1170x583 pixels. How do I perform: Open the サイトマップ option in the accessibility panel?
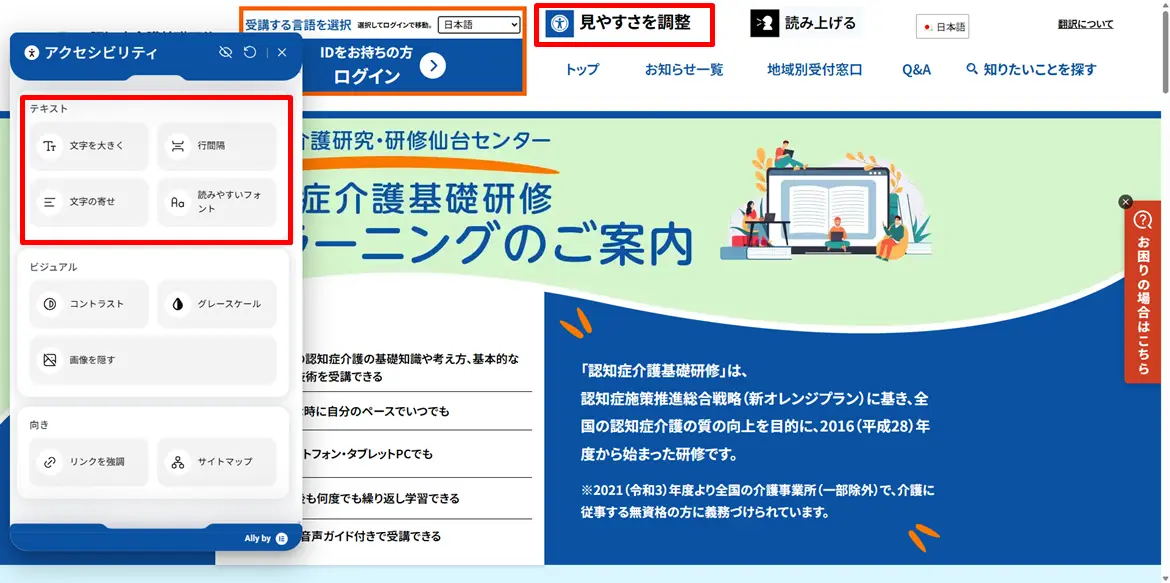218,462
